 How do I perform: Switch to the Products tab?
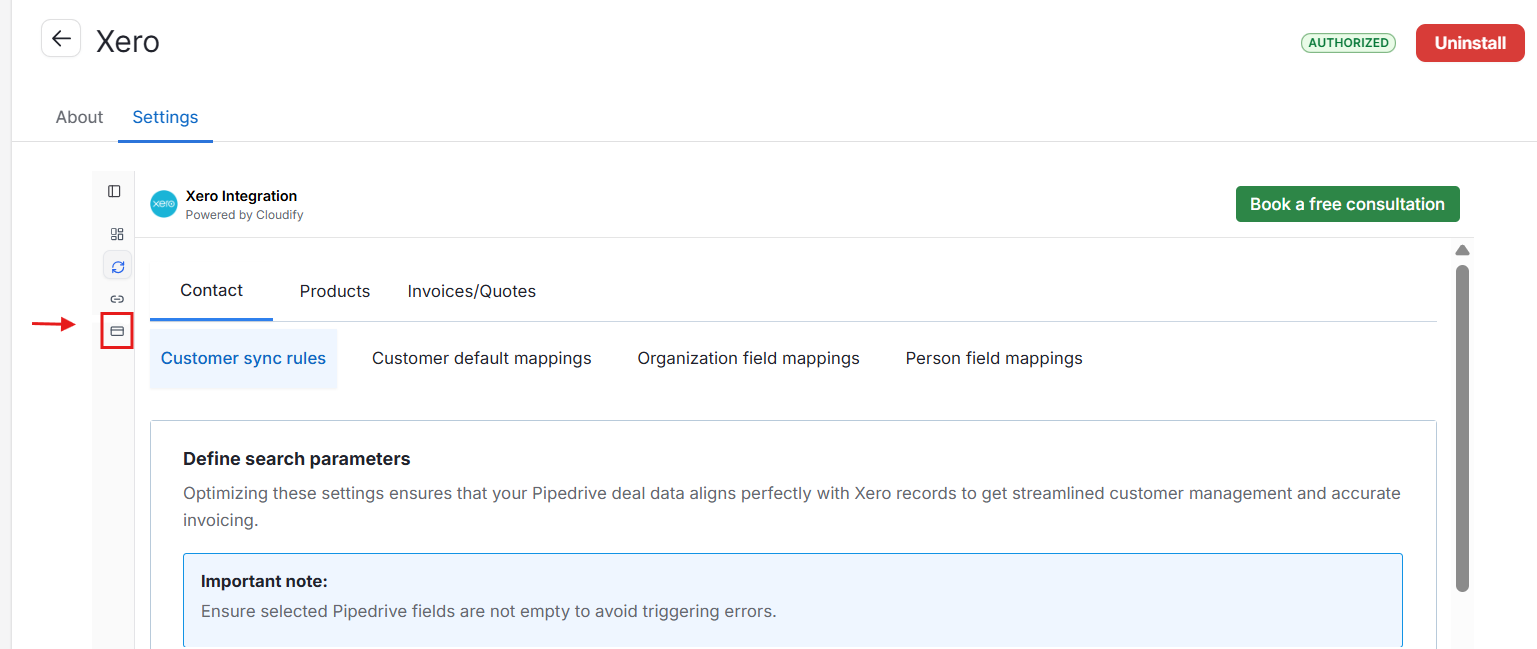click(x=335, y=291)
